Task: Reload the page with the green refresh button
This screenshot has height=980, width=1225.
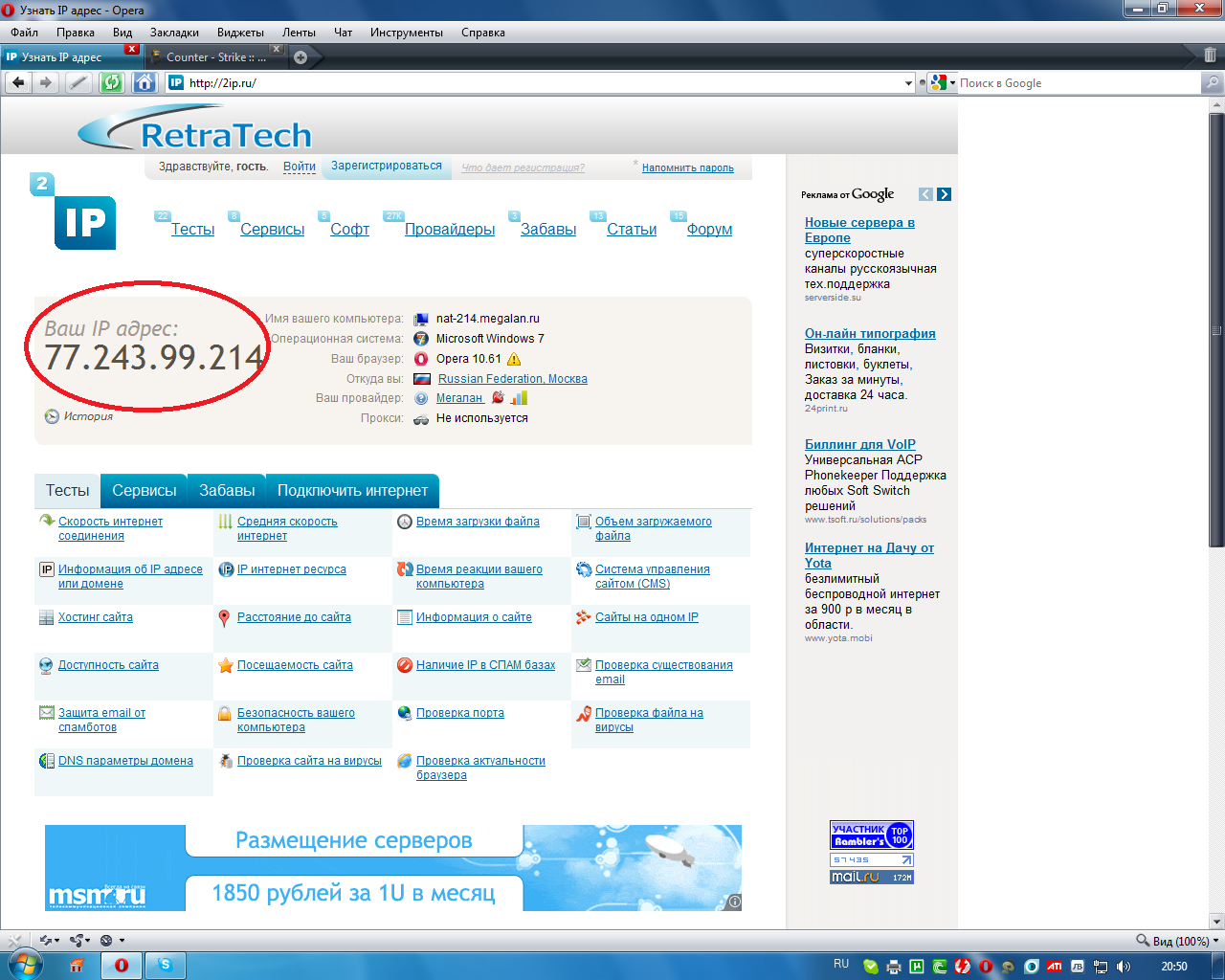Action: pos(112,82)
